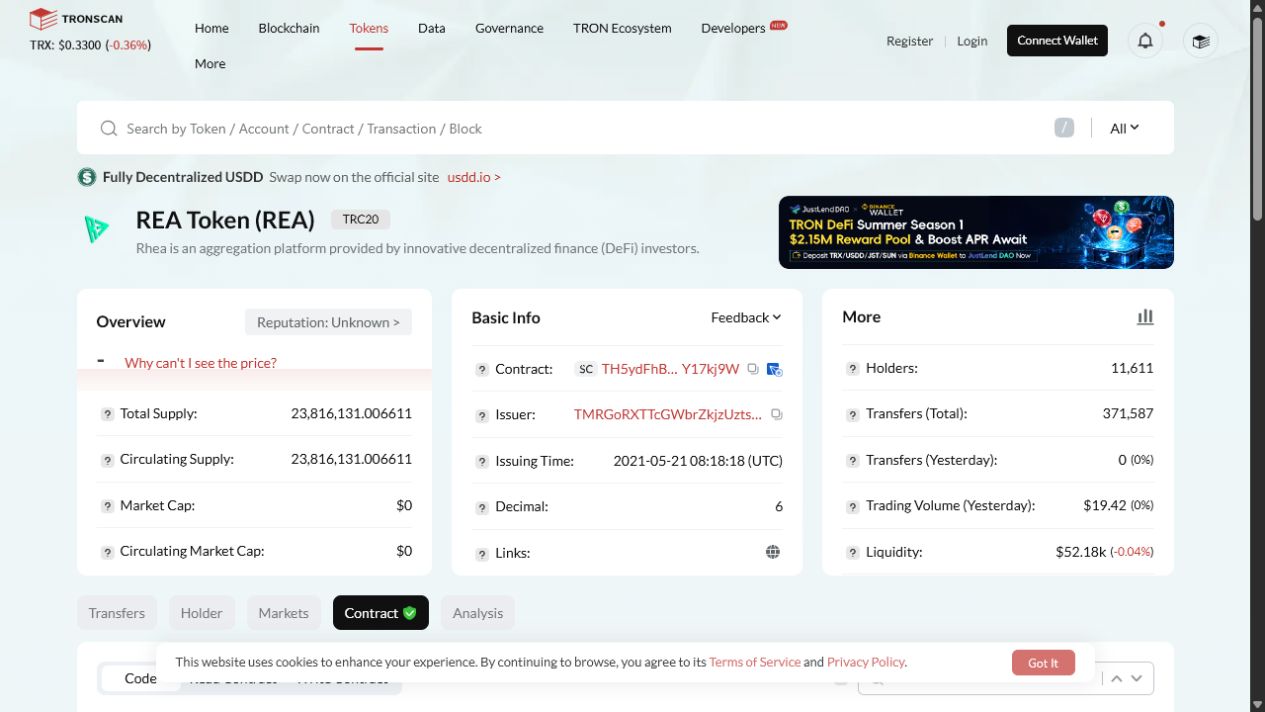Open the usdd.io link
The image size is (1265, 712).
474,177
